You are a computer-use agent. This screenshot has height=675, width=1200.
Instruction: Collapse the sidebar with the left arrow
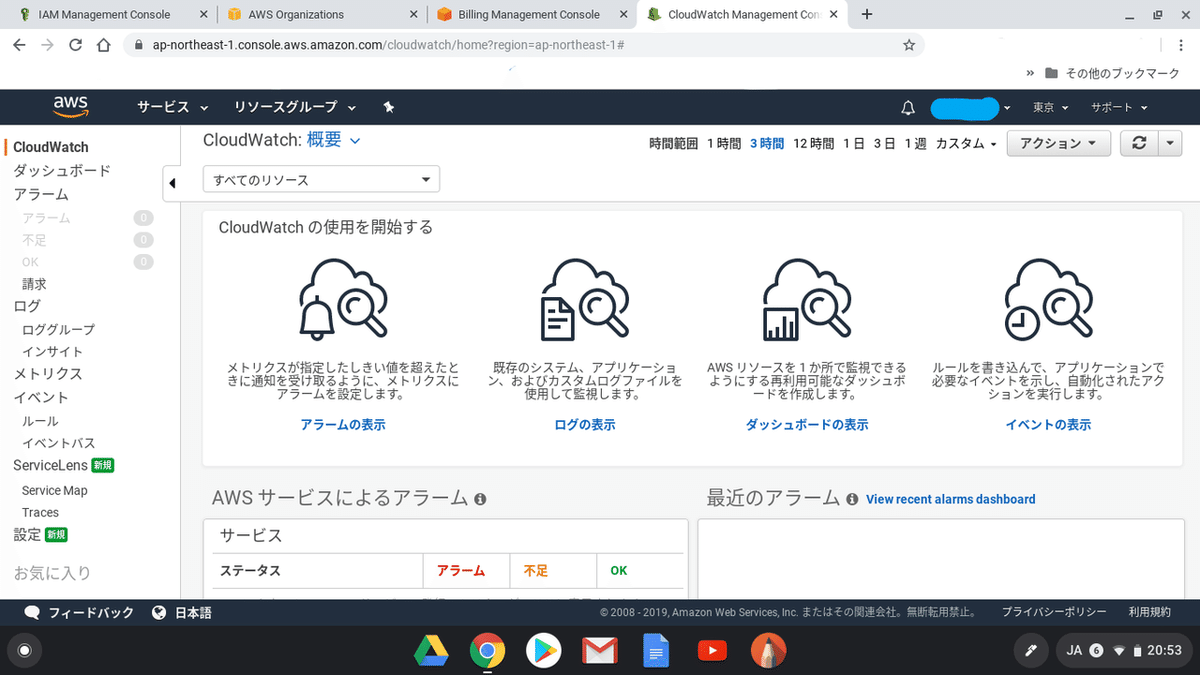tap(172, 183)
